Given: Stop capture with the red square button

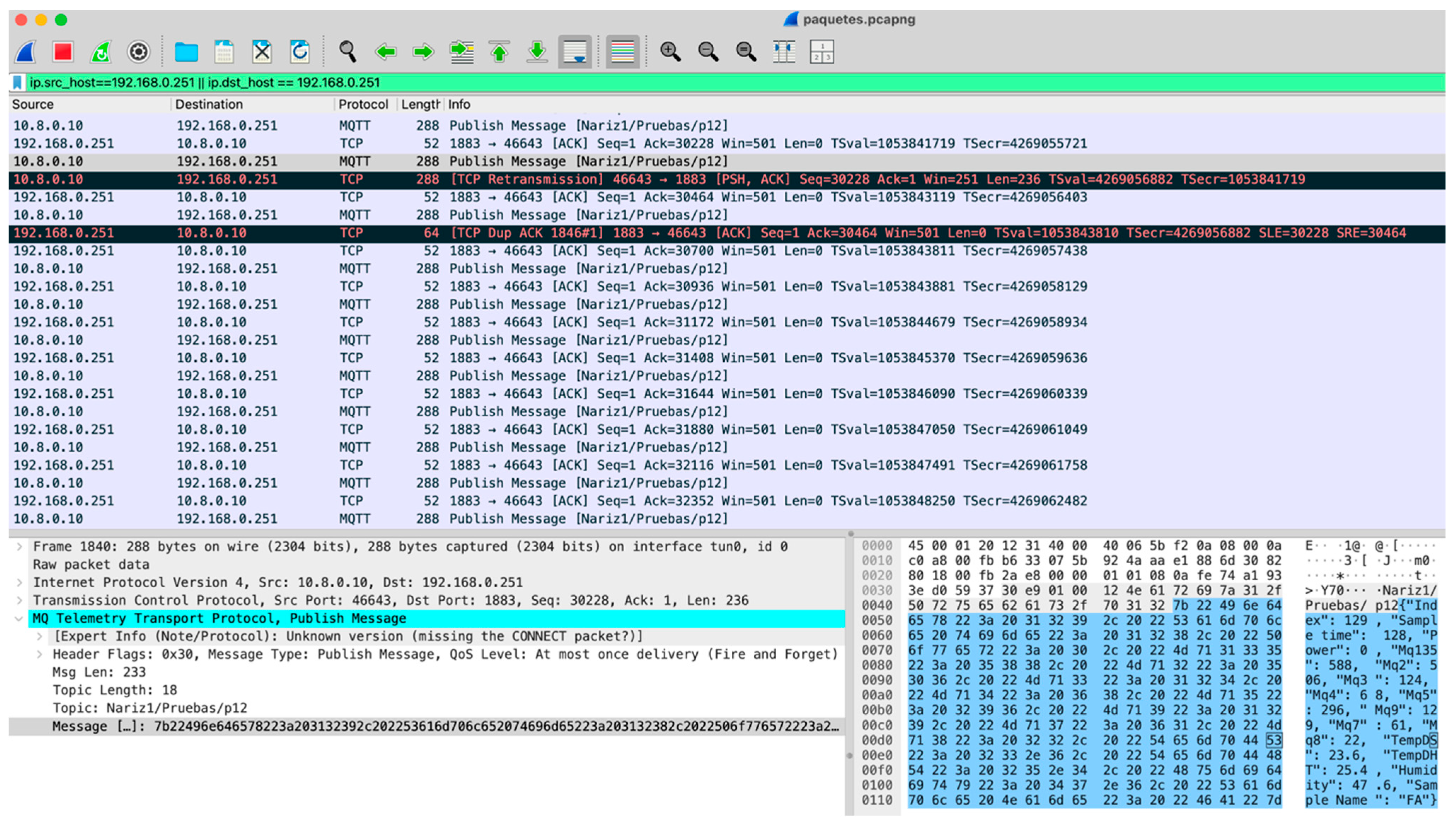Looking at the screenshot, I should (63, 52).
